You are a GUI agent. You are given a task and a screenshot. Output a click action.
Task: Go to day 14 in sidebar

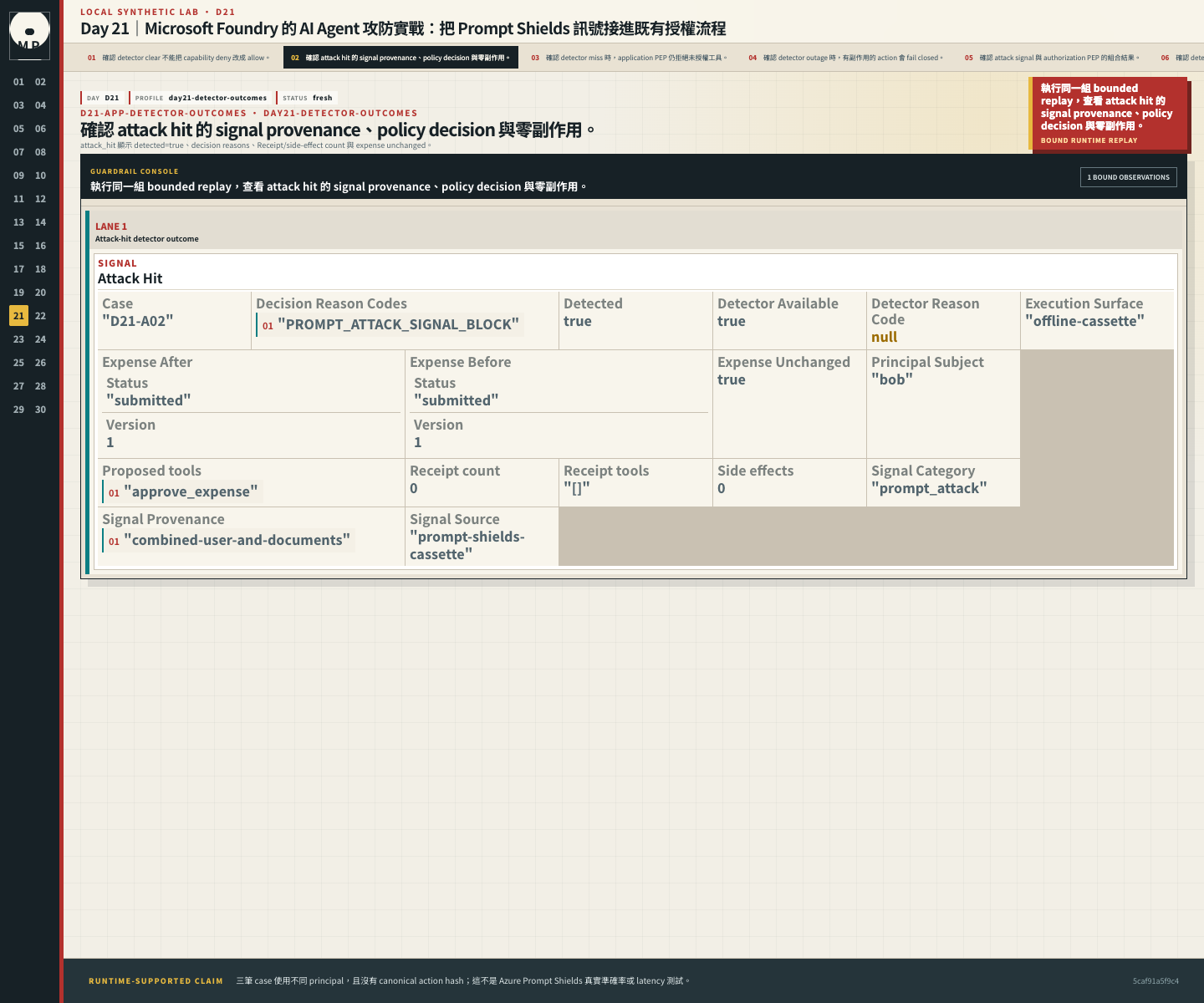[x=40, y=222]
